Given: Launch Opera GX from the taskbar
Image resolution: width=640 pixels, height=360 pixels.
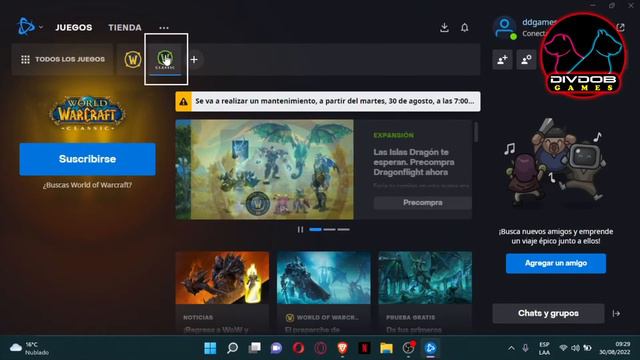Looking at the screenshot, I should (320, 348).
